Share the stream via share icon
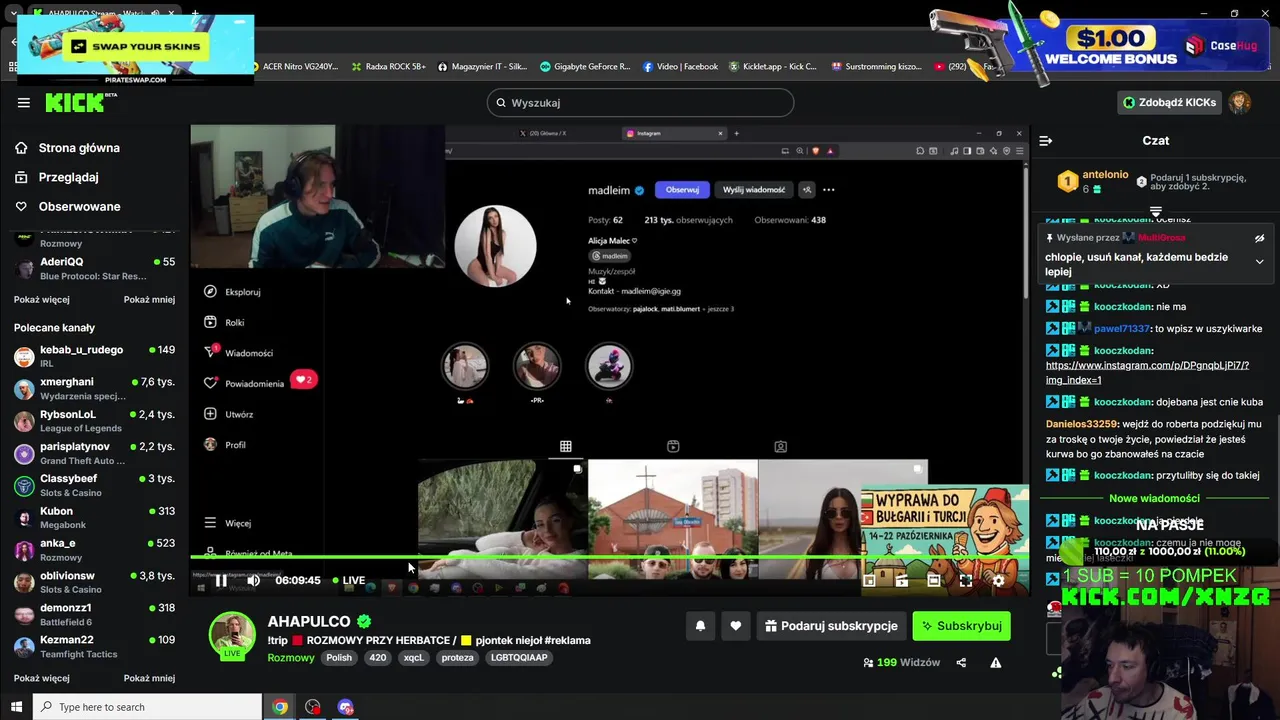This screenshot has height=720, width=1280. 961,662
